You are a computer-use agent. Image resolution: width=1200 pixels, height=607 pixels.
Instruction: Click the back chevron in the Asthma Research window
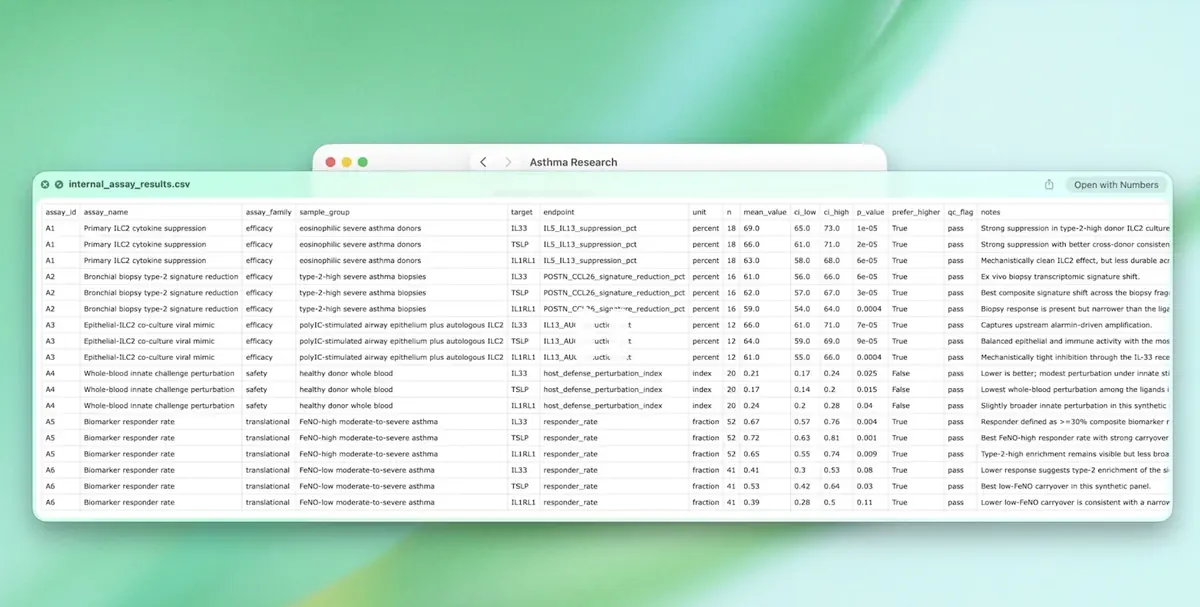pos(483,161)
